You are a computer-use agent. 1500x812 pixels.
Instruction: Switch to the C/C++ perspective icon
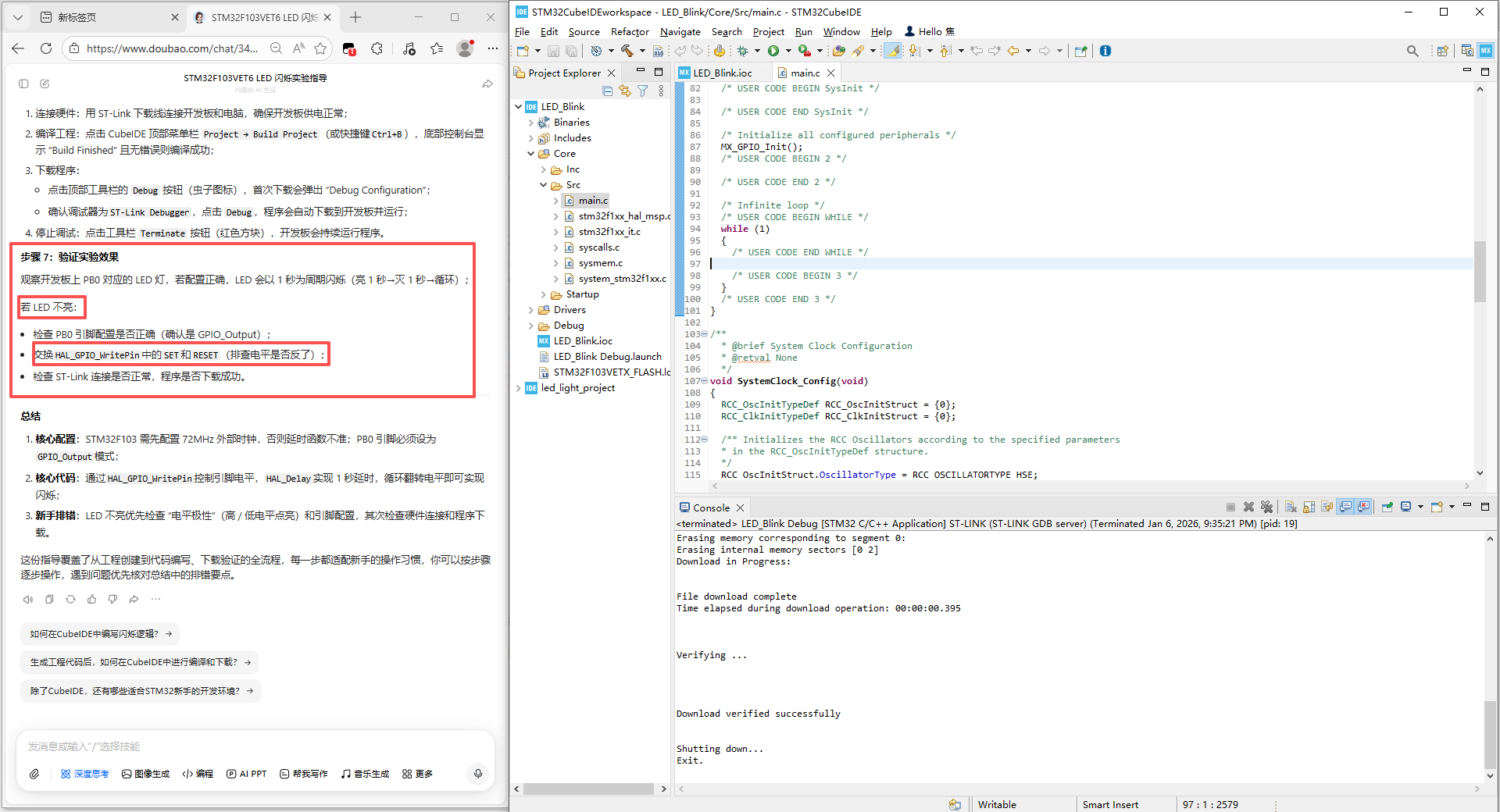1467,51
